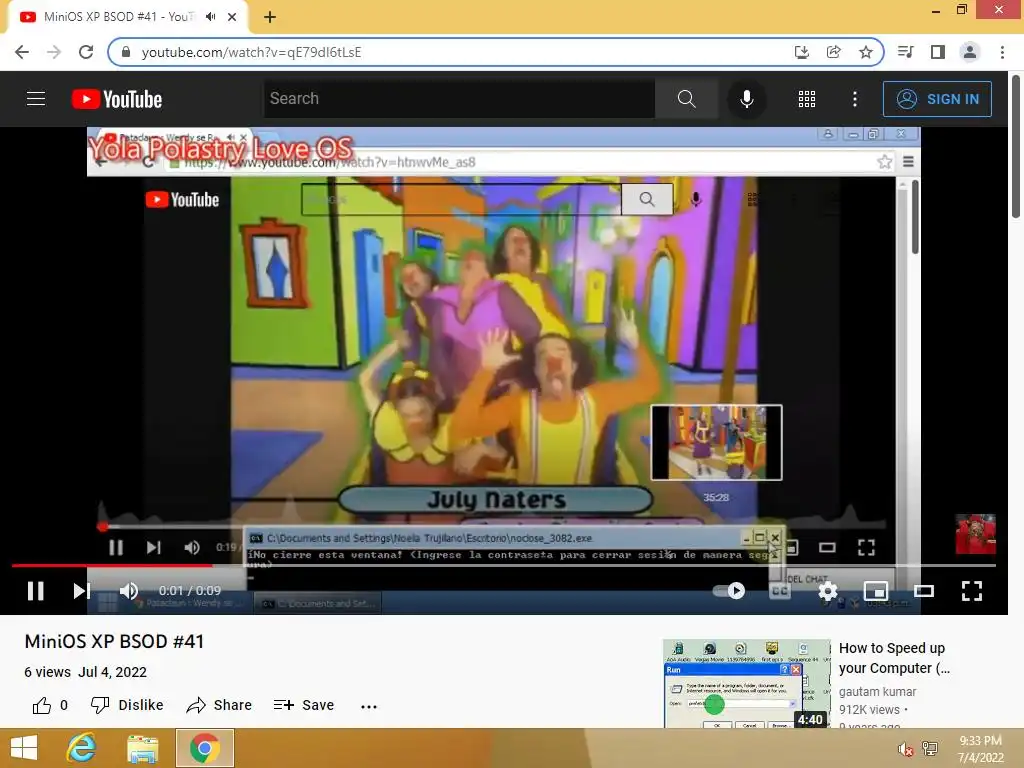Close the MiniOS XP BSOD #41 tab

coord(232,17)
